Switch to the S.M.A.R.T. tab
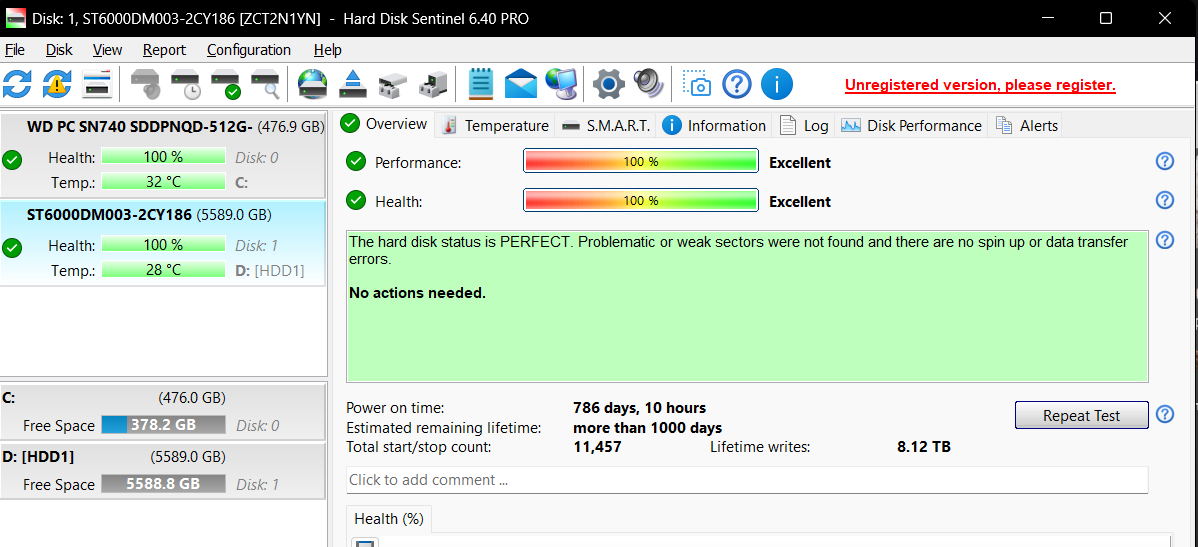The width and height of the screenshot is (1198, 547). (x=606, y=125)
